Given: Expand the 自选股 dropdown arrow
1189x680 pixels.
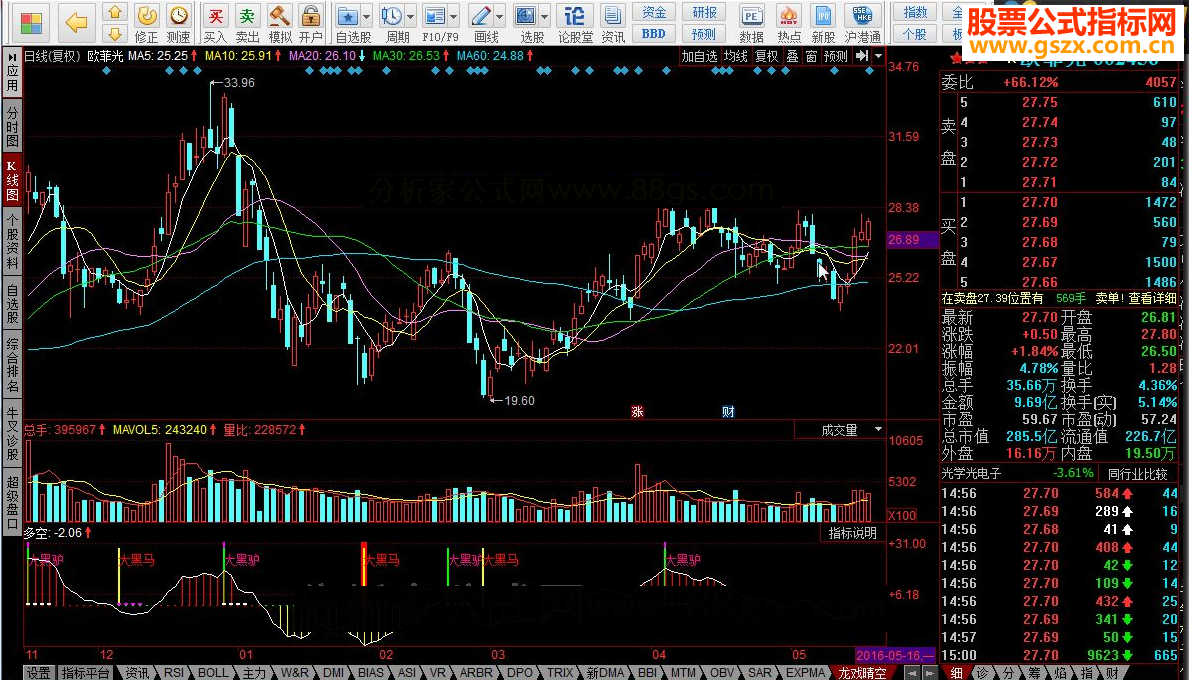Looking at the screenshot, I should pos(367,17).
